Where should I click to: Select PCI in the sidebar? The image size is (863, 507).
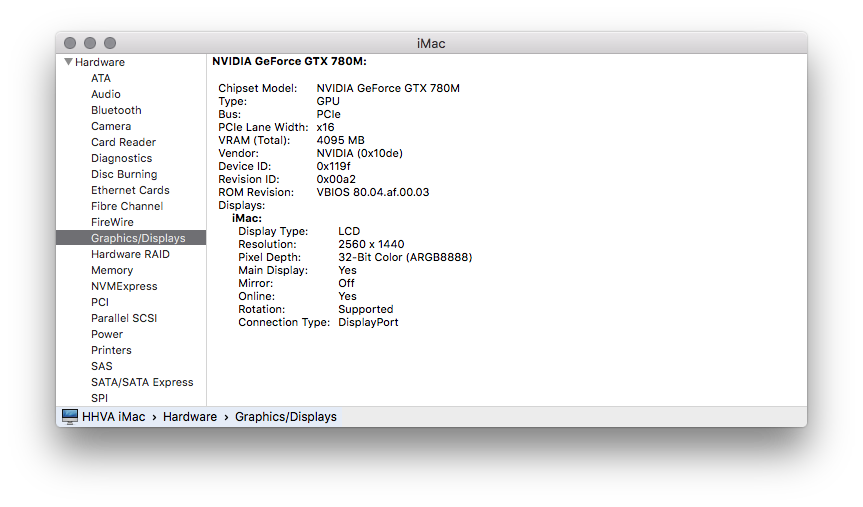(x=100, y=302)
